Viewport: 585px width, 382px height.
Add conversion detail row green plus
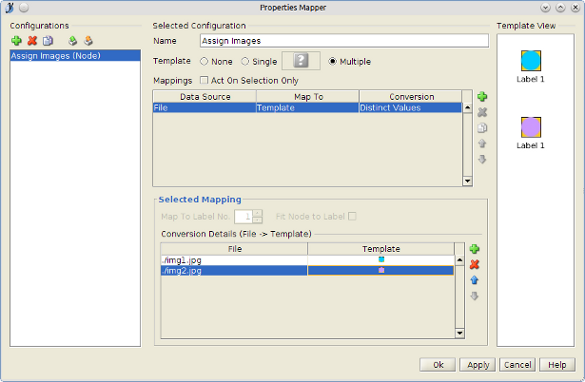click(x=474, y=249)
